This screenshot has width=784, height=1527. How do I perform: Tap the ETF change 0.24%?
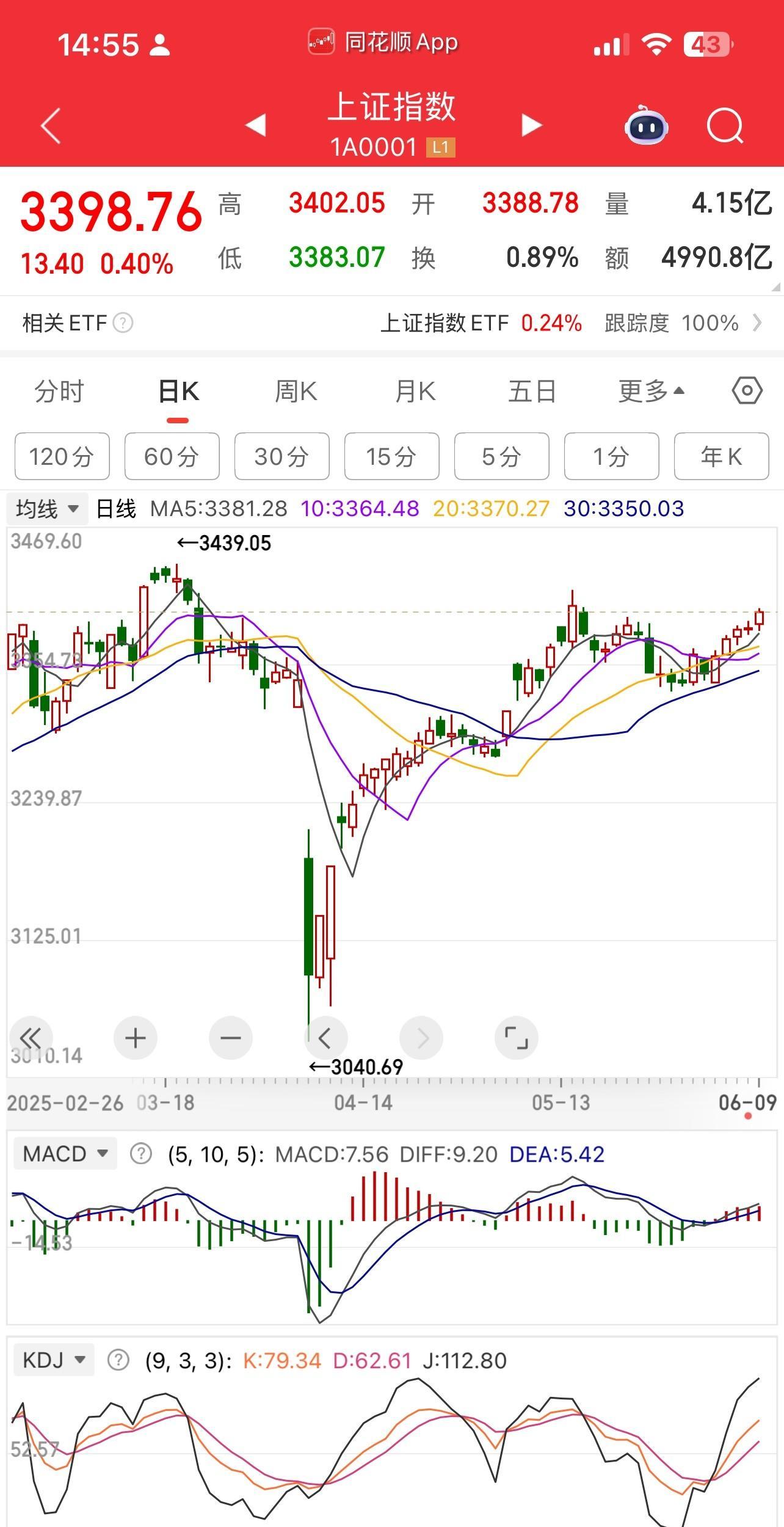tap(551, 323)
